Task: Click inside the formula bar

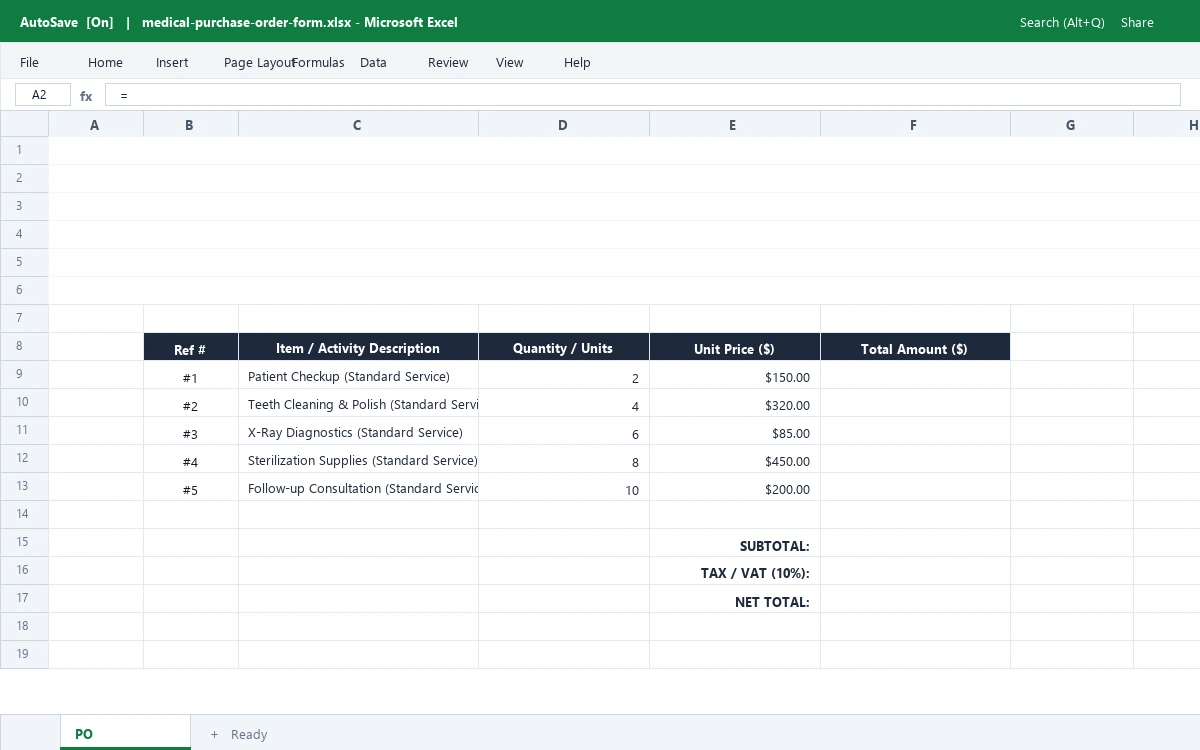Action: [643, 95]
